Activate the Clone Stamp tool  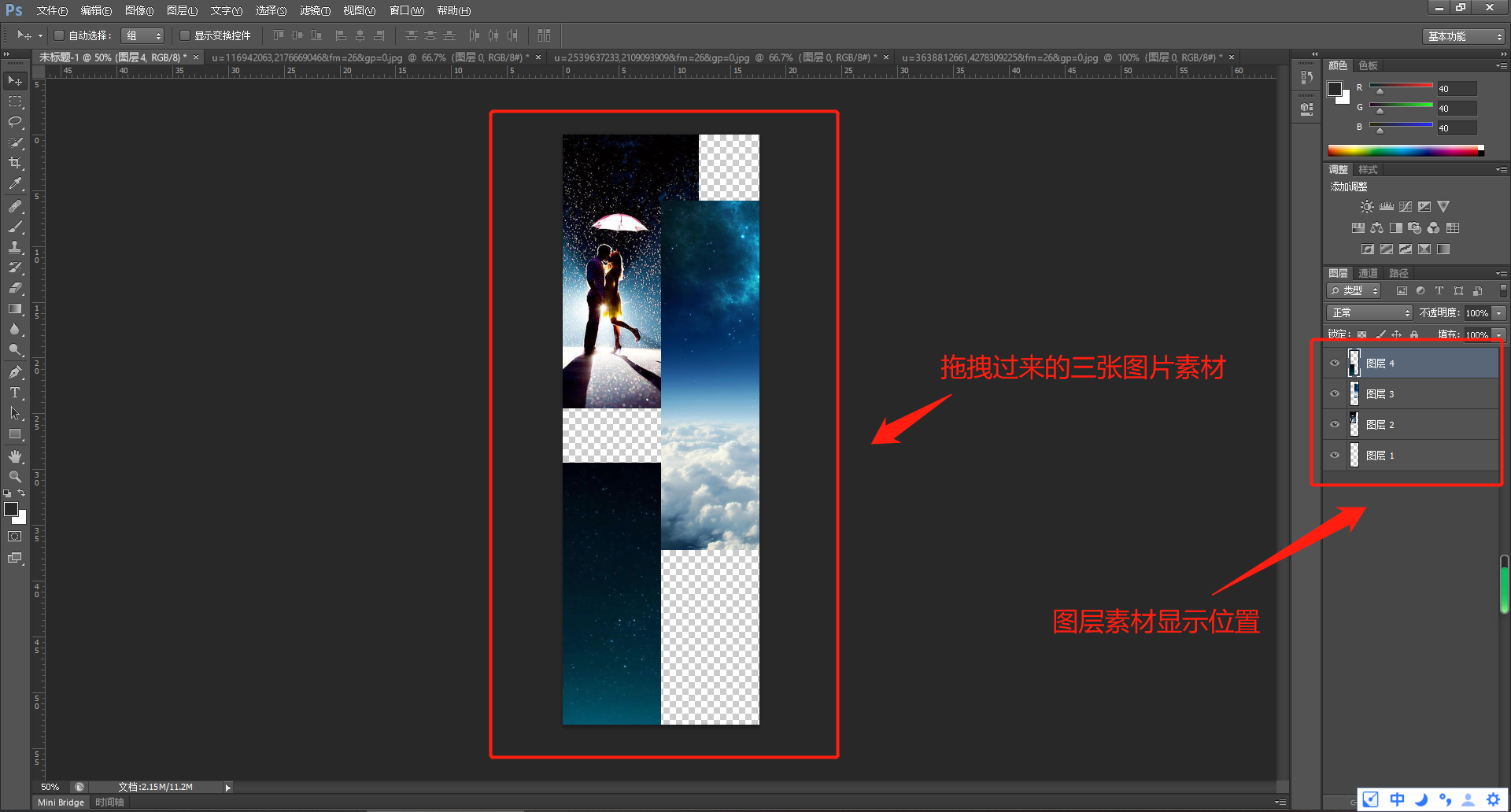(14, 248)
